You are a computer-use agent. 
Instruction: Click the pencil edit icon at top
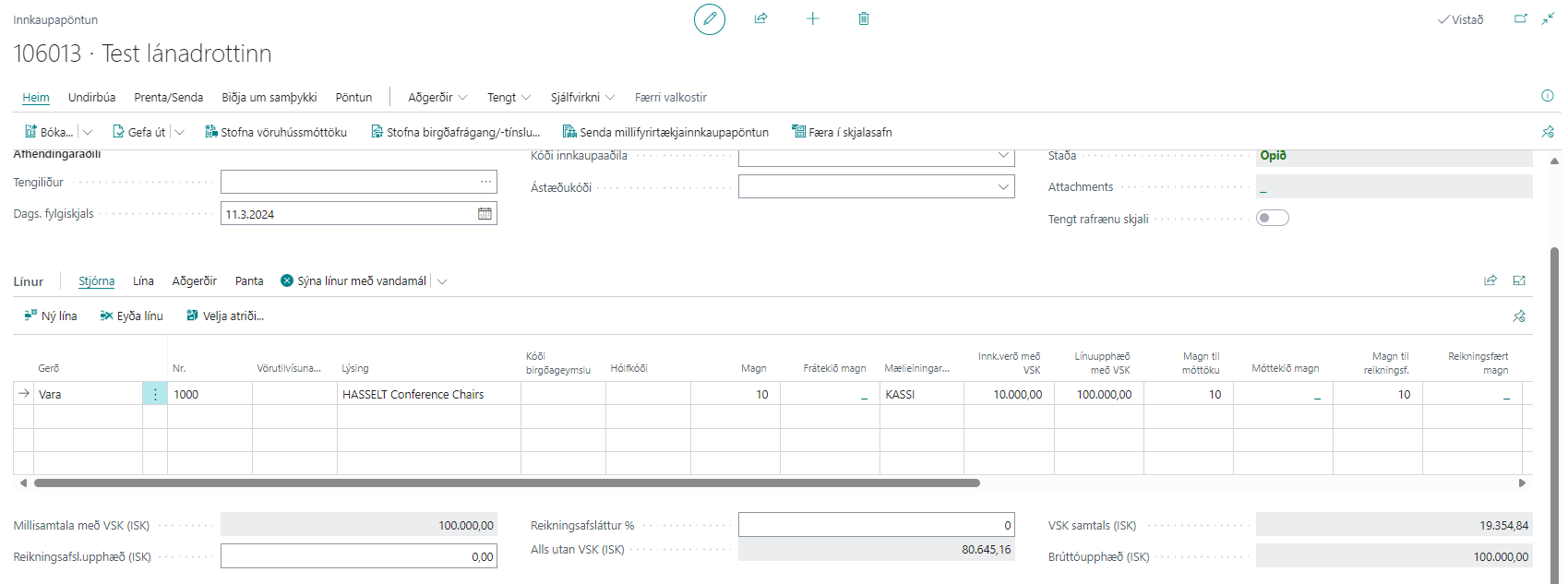[x=709, y=19]
